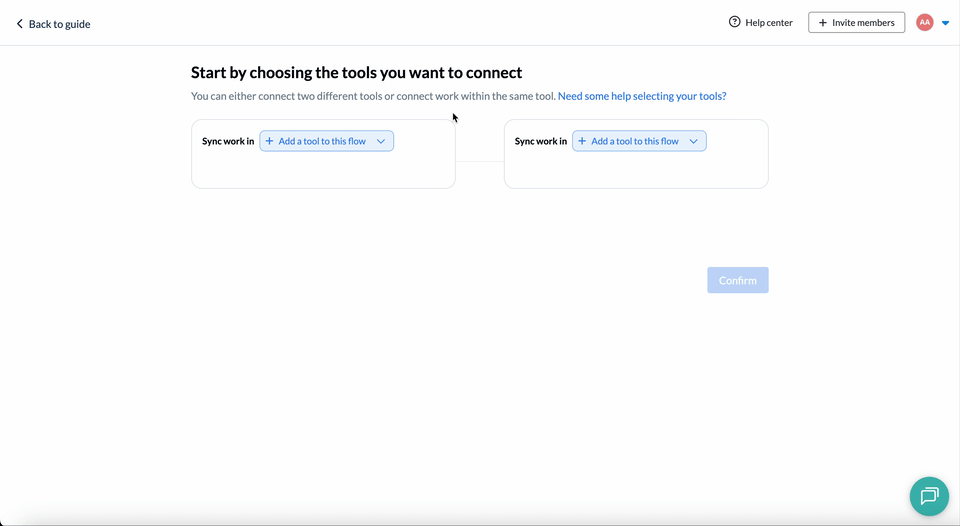
Task: Open the Help center label
Action: pyautogui.click(x=769, y=22)
